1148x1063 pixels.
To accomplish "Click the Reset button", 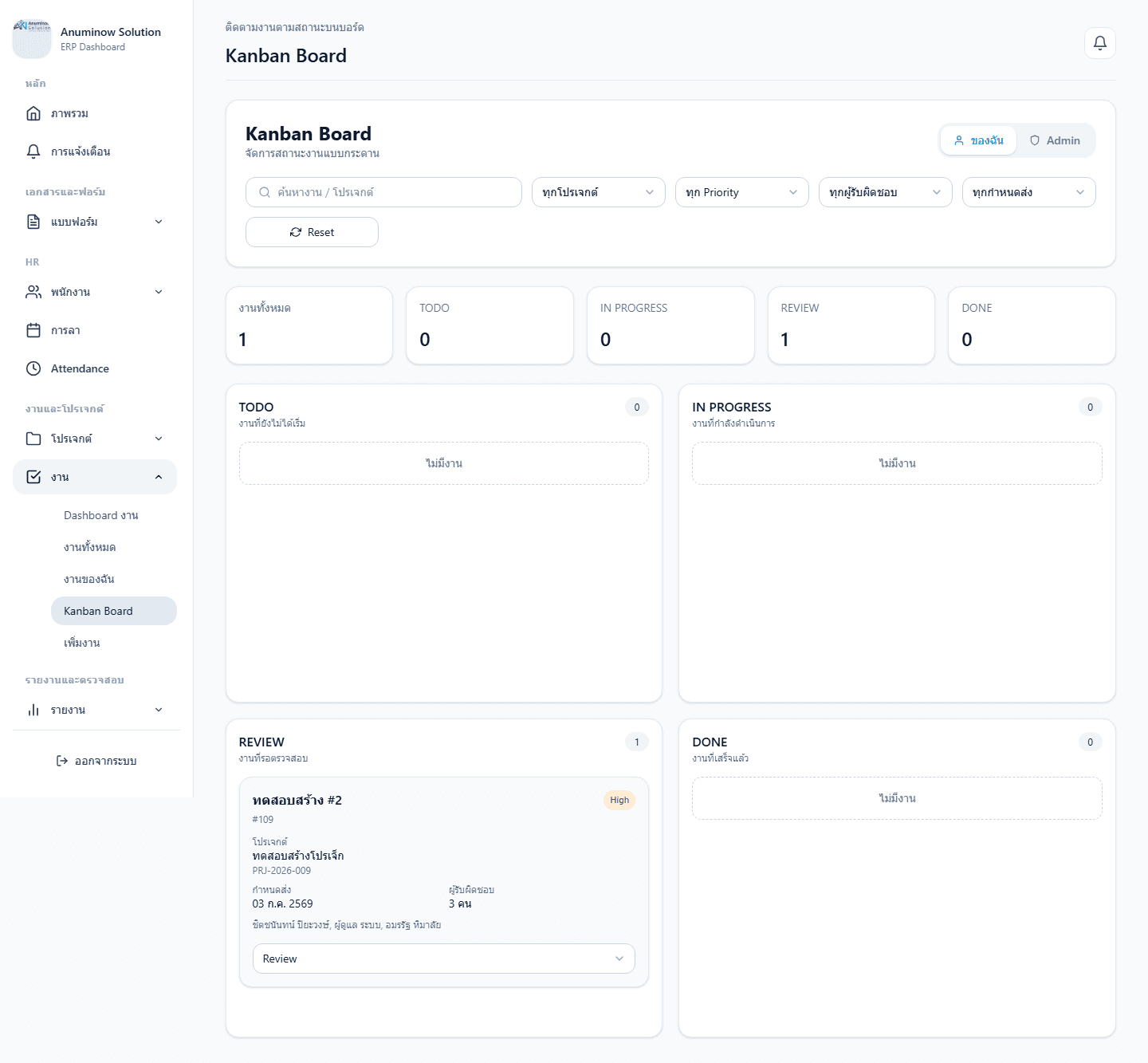I will pos(312,232).
